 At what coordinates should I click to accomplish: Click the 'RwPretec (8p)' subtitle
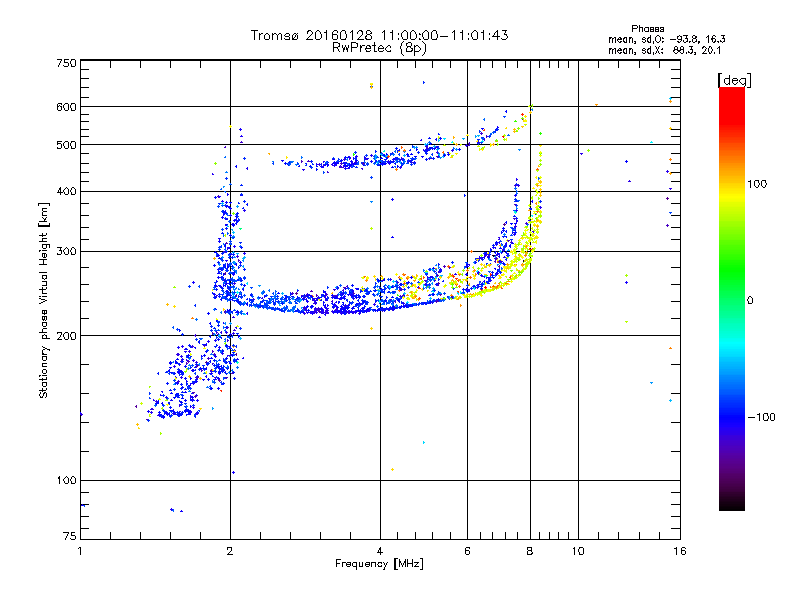tap(379, 48)
